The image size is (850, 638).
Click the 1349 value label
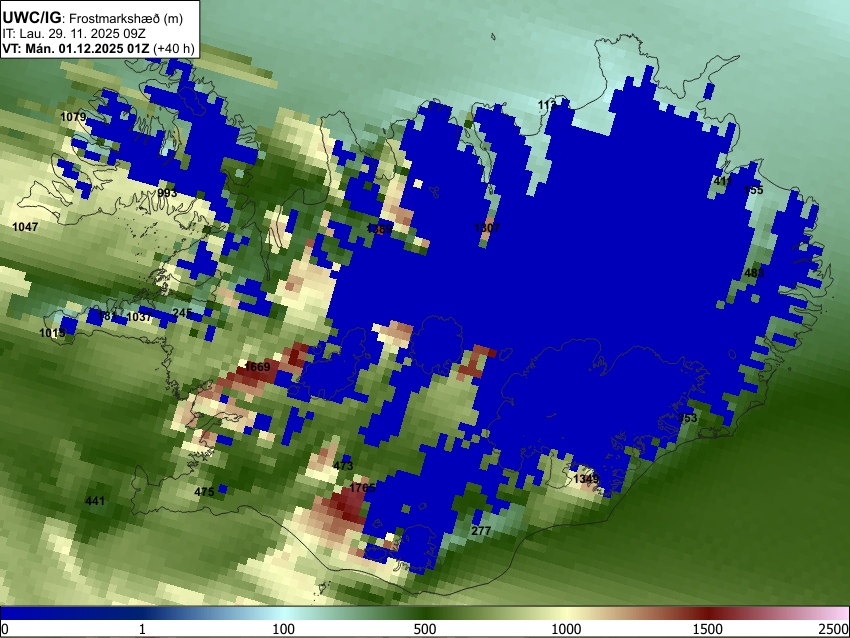586,479
